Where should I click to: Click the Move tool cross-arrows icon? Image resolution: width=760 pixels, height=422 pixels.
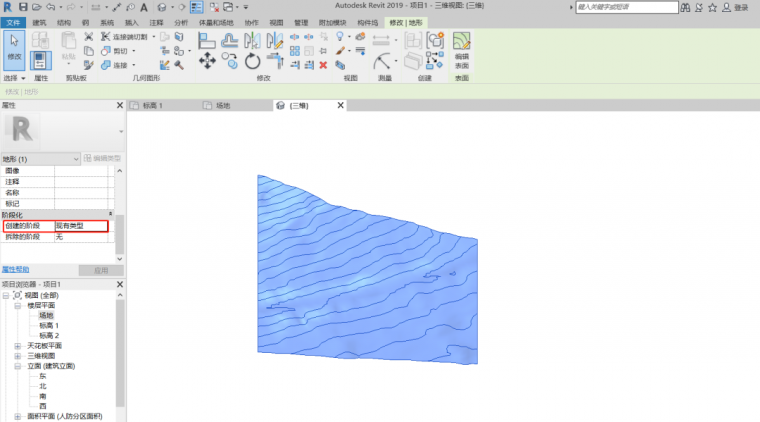[x=207, y=62]
